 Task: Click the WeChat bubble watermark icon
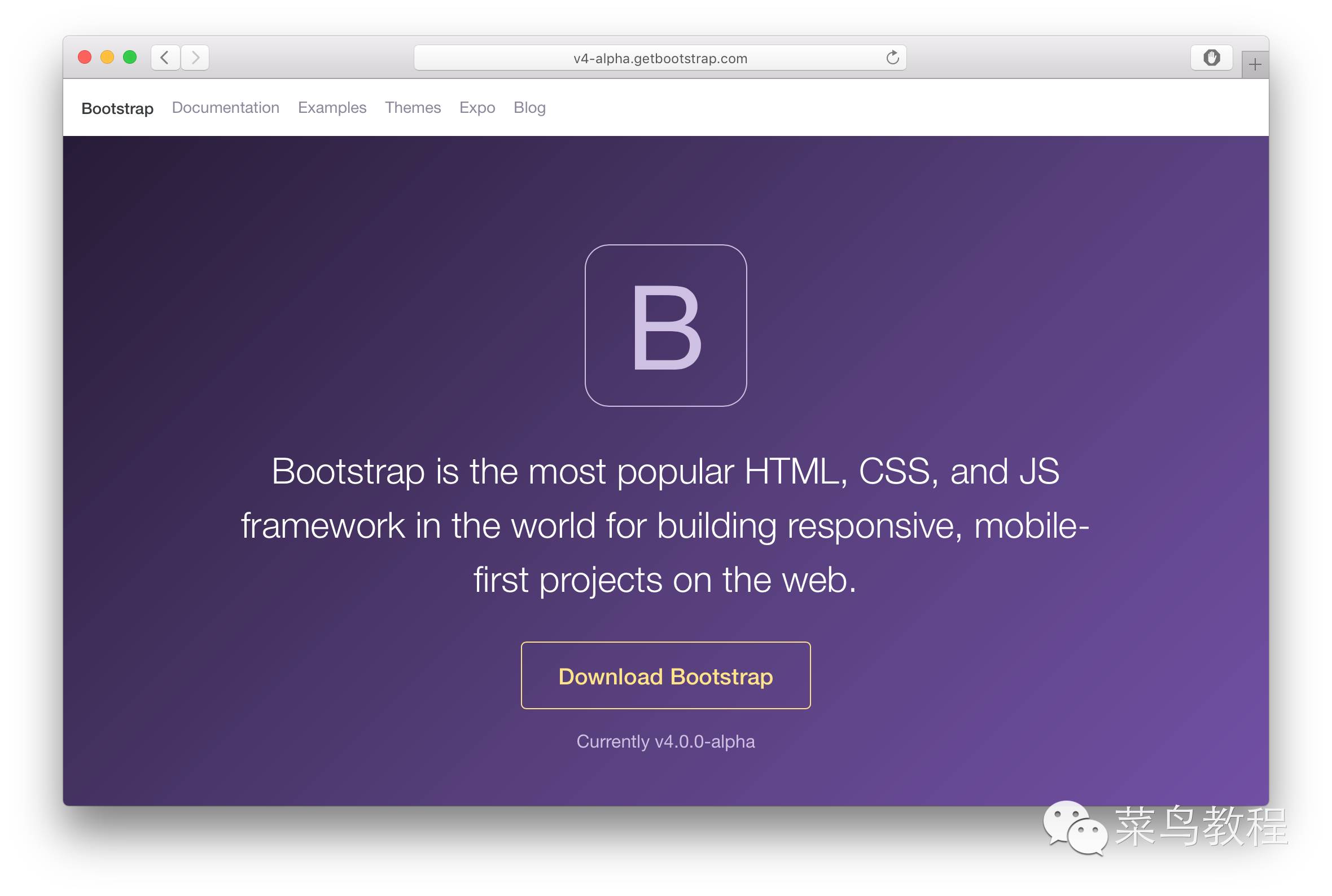pos(1074,828)
